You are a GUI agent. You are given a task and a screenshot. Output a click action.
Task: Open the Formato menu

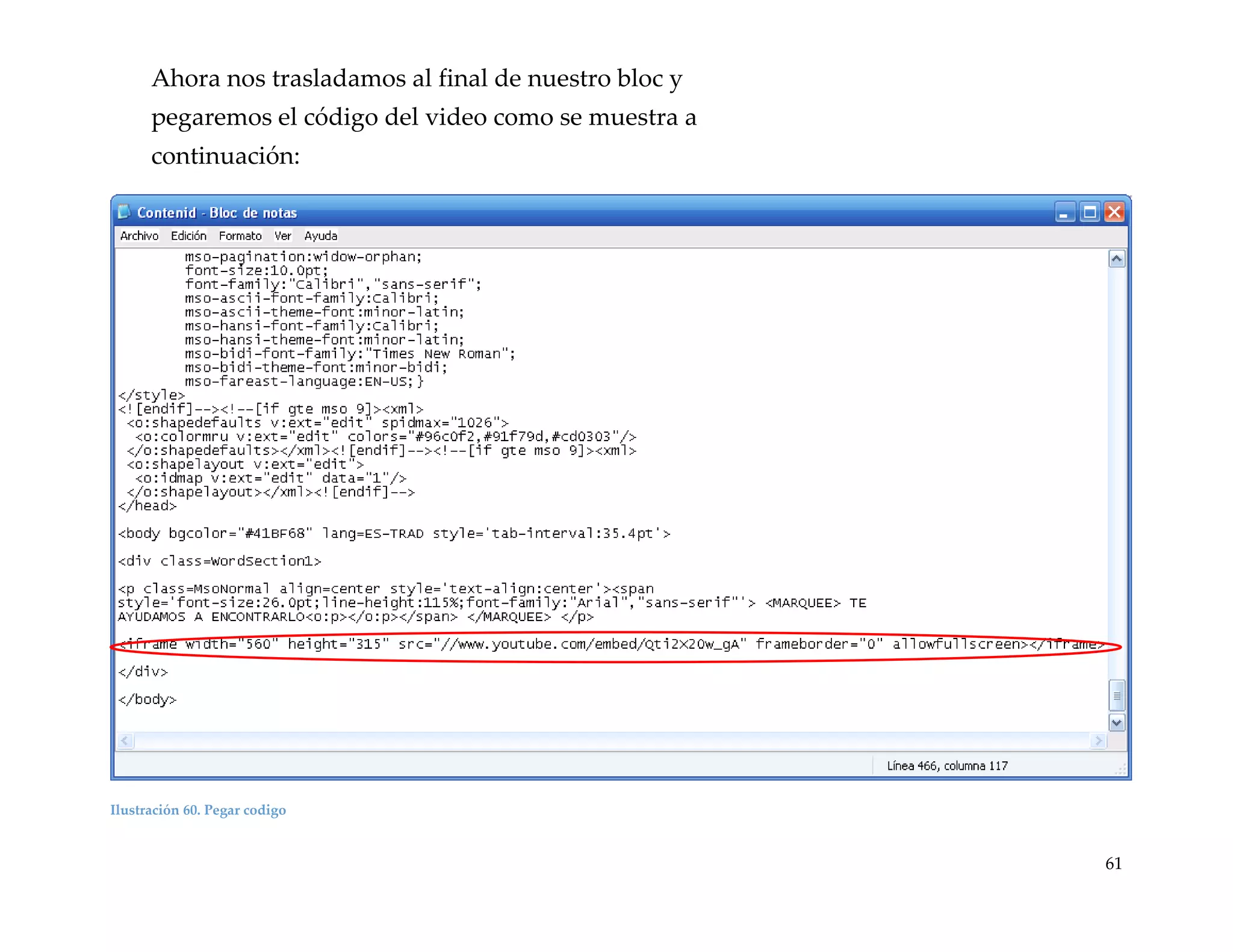click(240, 236)
